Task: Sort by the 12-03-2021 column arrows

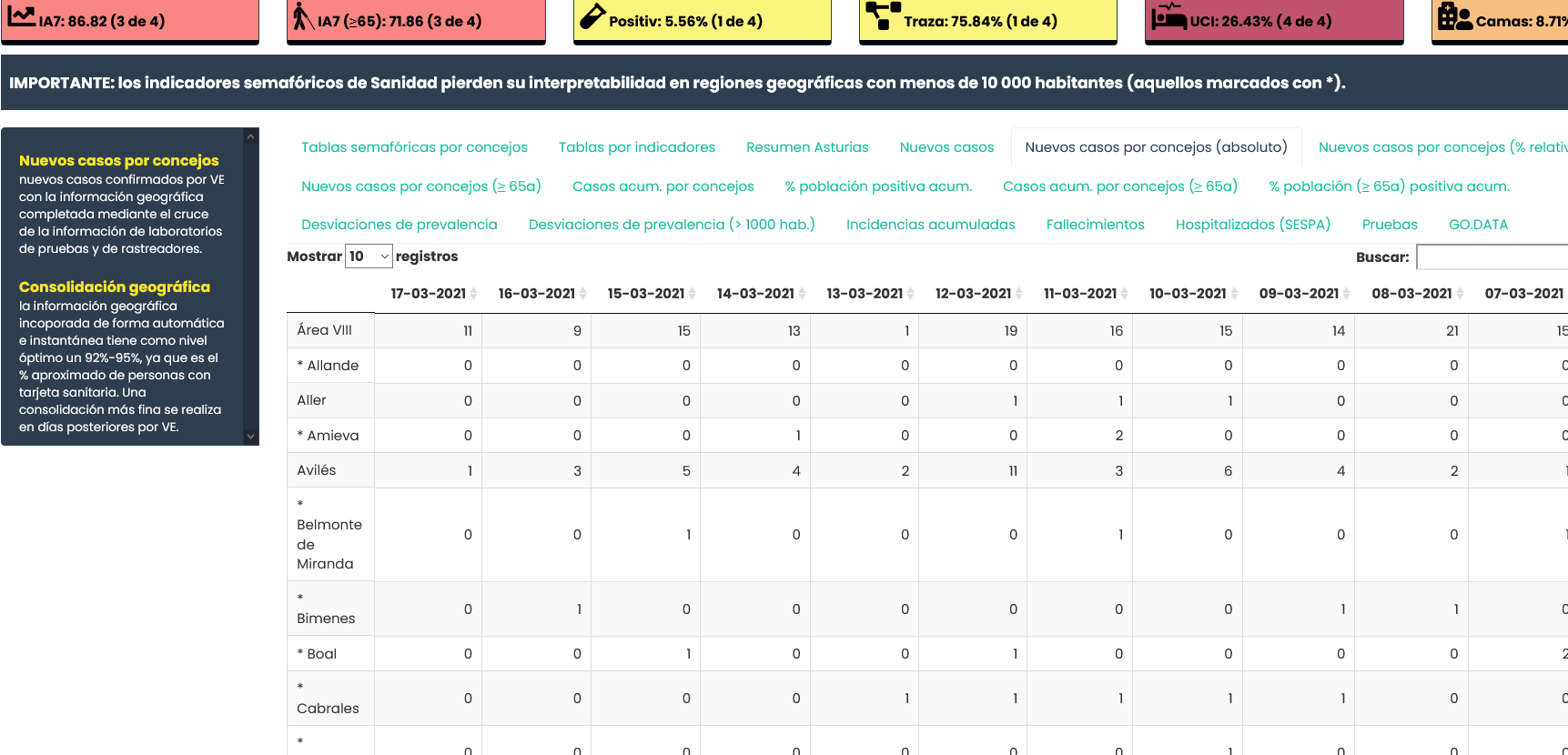Action: coord(1018,294)
